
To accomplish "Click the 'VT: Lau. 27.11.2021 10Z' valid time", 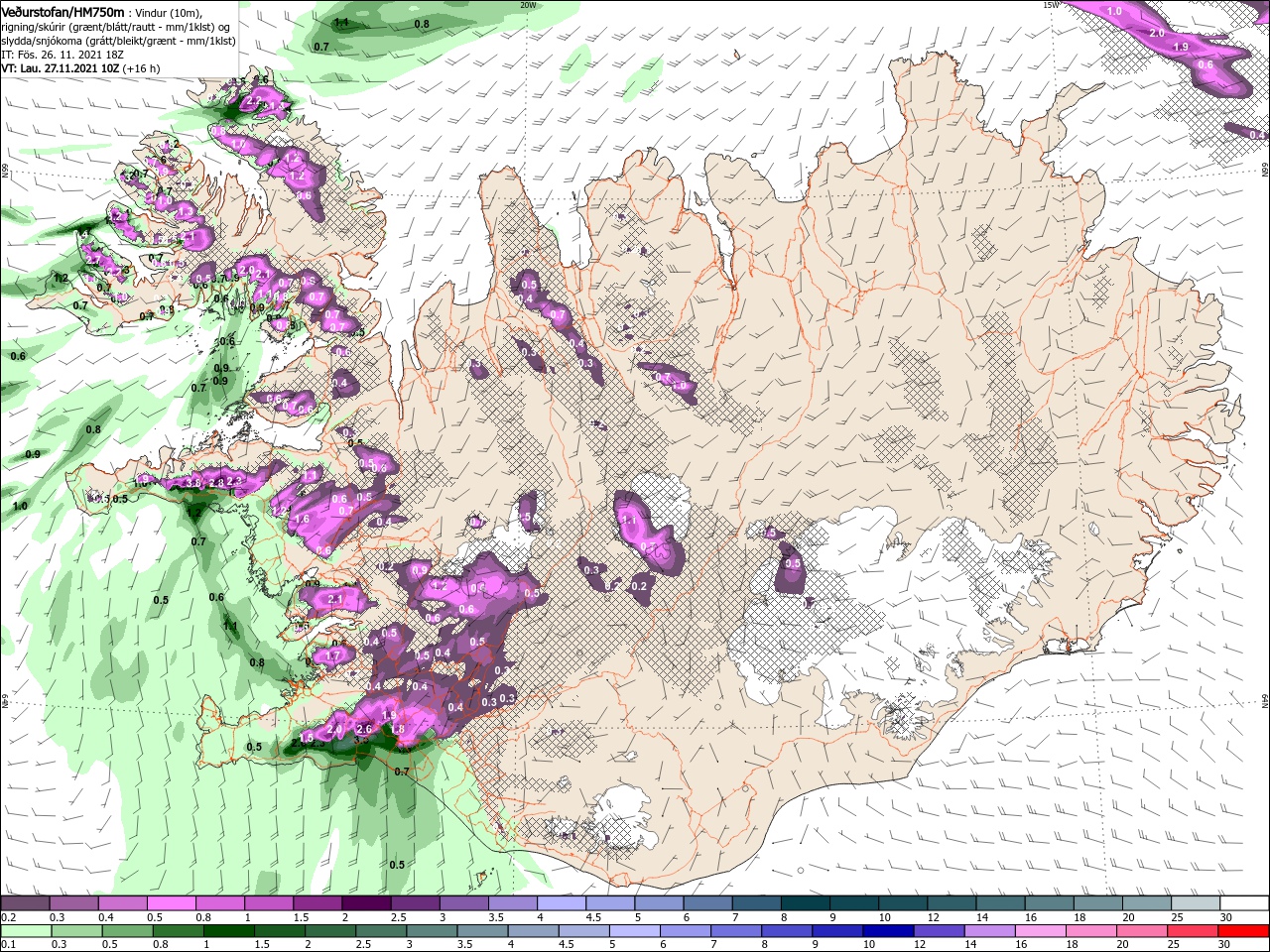I will tap(59, 68).
